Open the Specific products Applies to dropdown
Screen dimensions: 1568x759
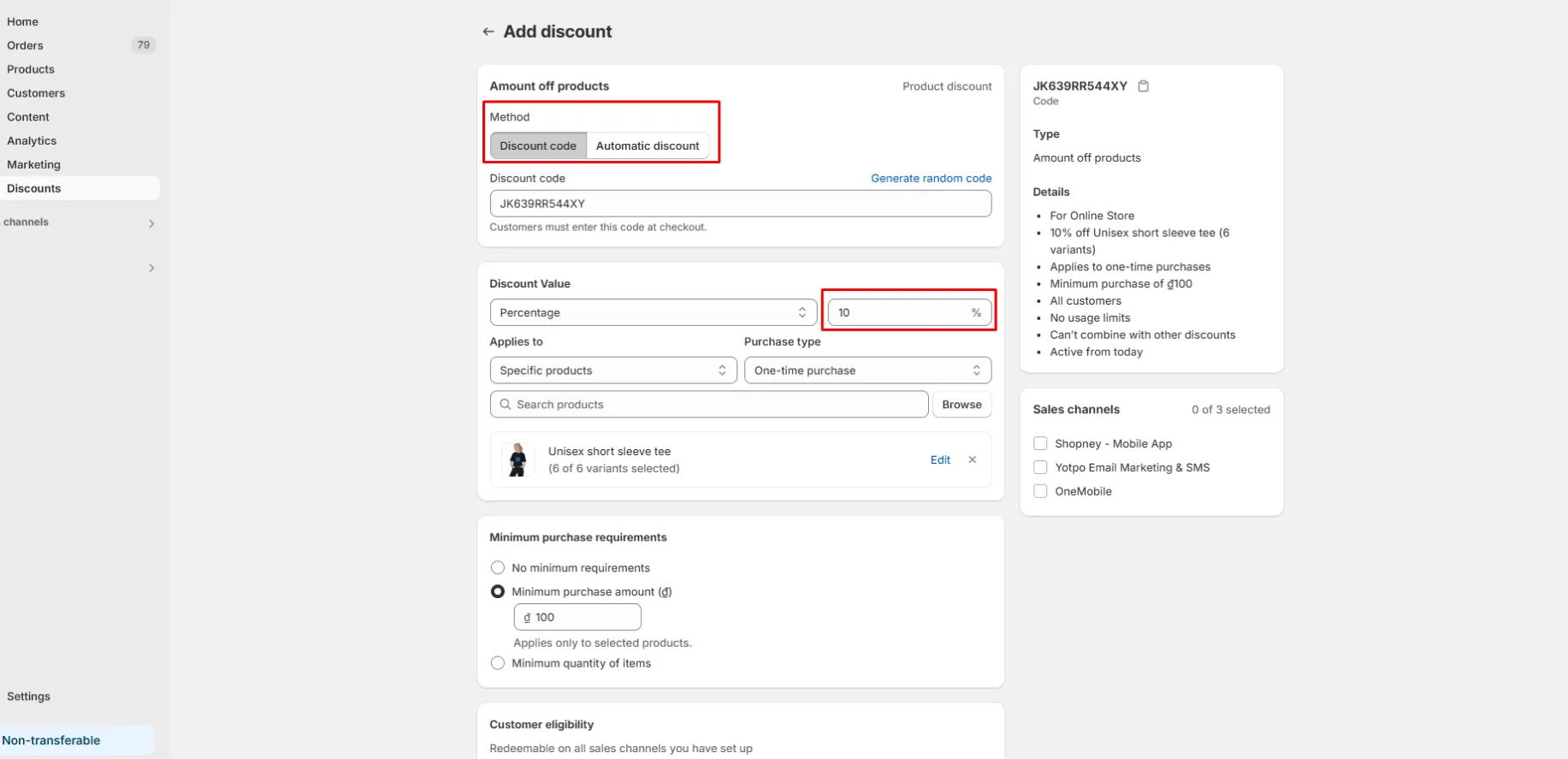(x=612, y=371)
